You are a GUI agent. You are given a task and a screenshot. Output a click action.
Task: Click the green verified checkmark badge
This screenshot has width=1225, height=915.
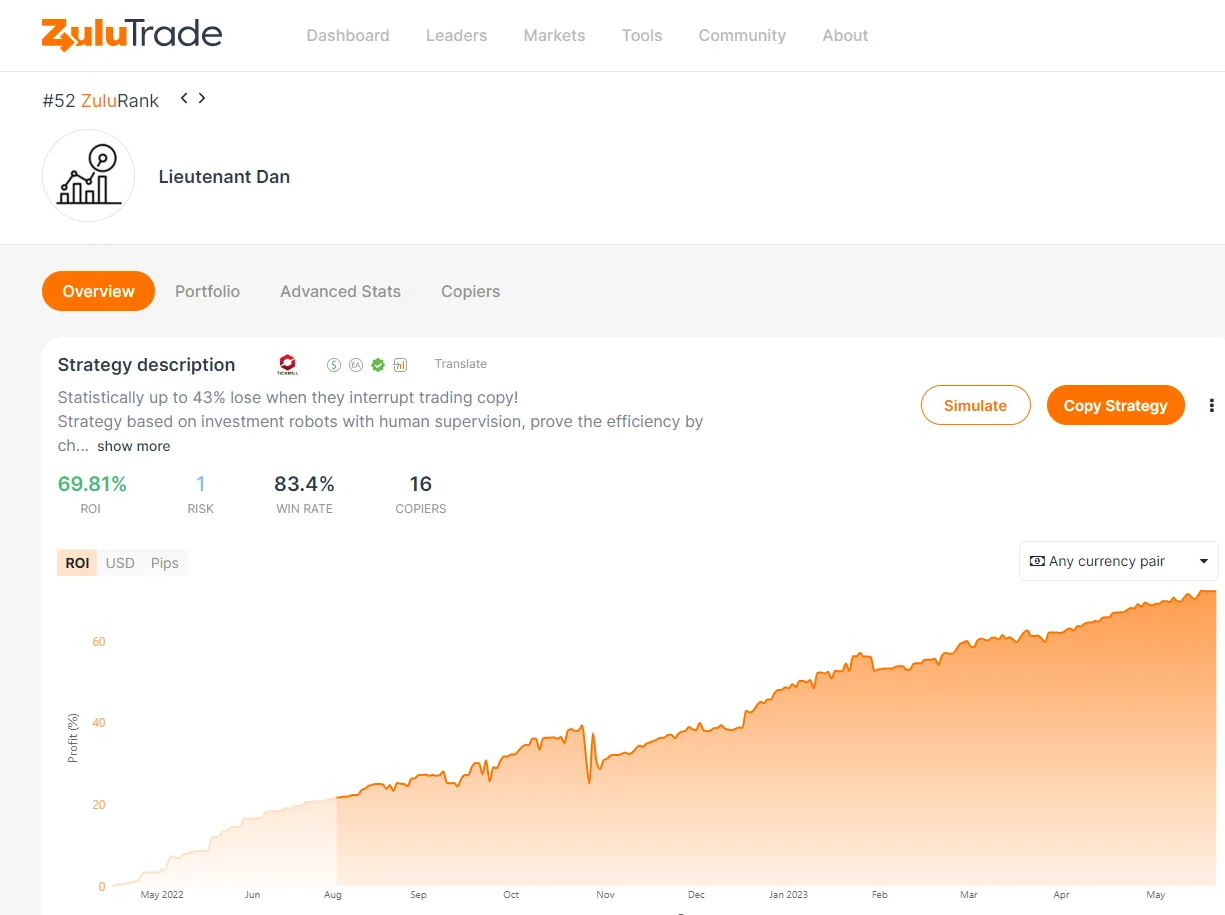378,365
